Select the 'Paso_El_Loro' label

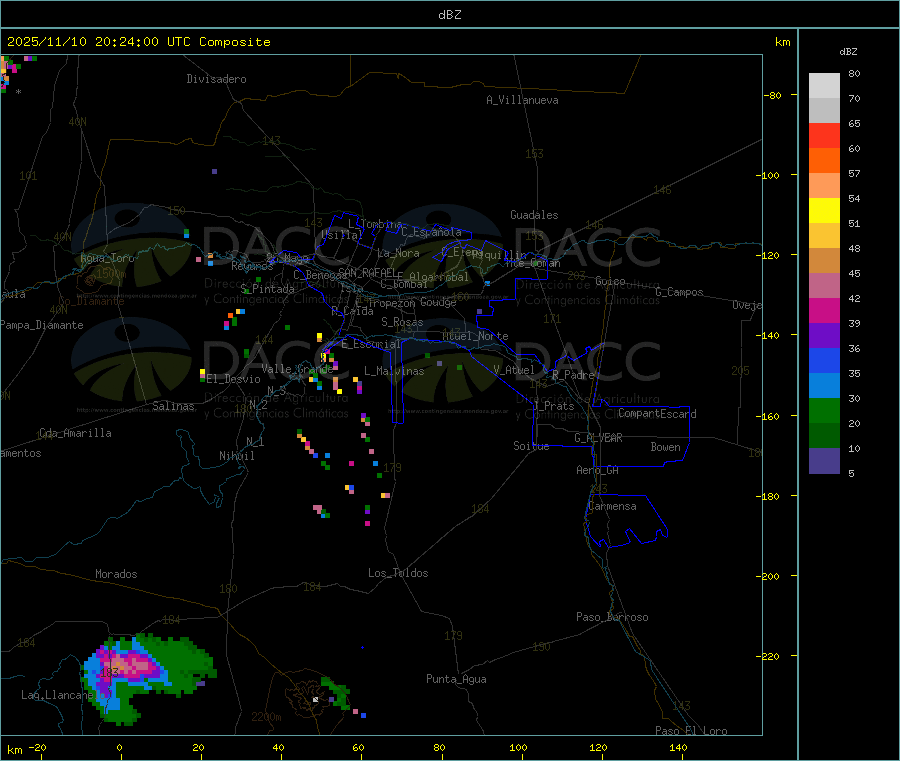point(692,731)
